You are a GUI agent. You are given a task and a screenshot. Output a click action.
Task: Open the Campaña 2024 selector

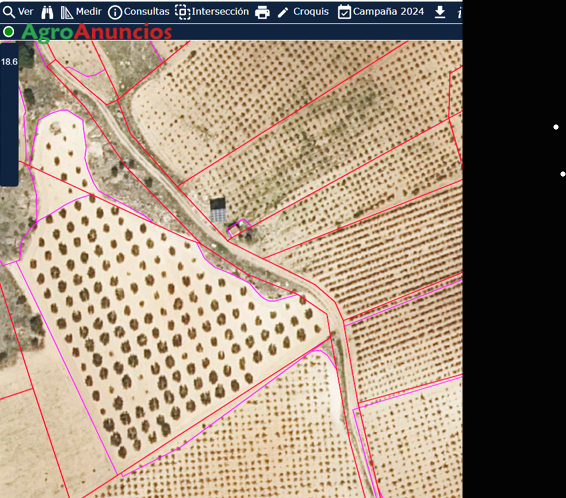tap(381, 12)
